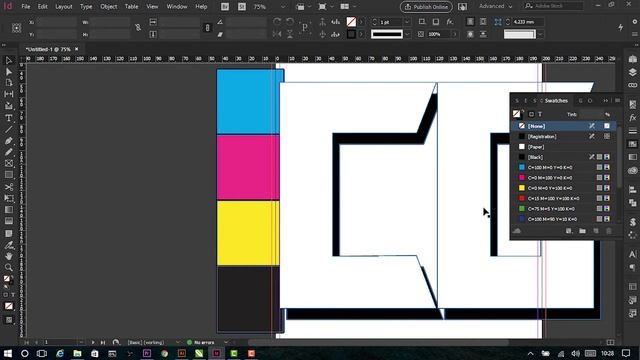Toggle constrain proportions for width and height

[x=138, y=28]
